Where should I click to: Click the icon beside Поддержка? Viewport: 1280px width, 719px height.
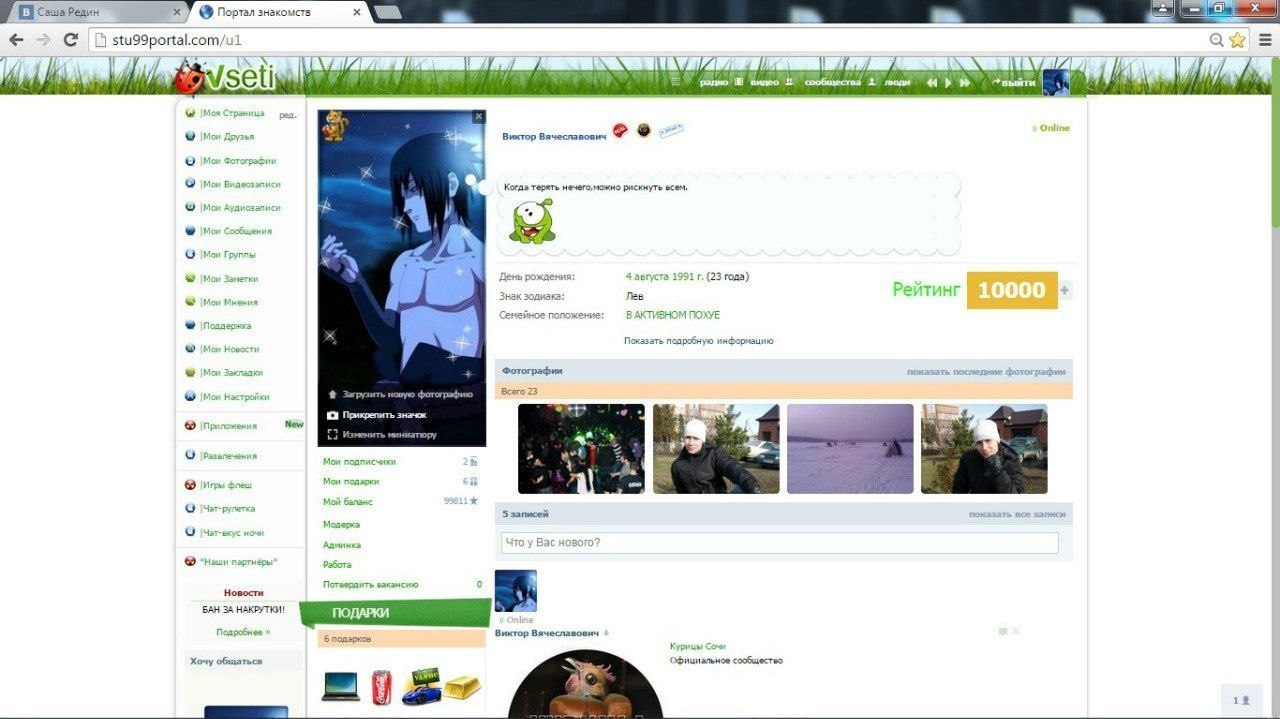coord(191,326)
